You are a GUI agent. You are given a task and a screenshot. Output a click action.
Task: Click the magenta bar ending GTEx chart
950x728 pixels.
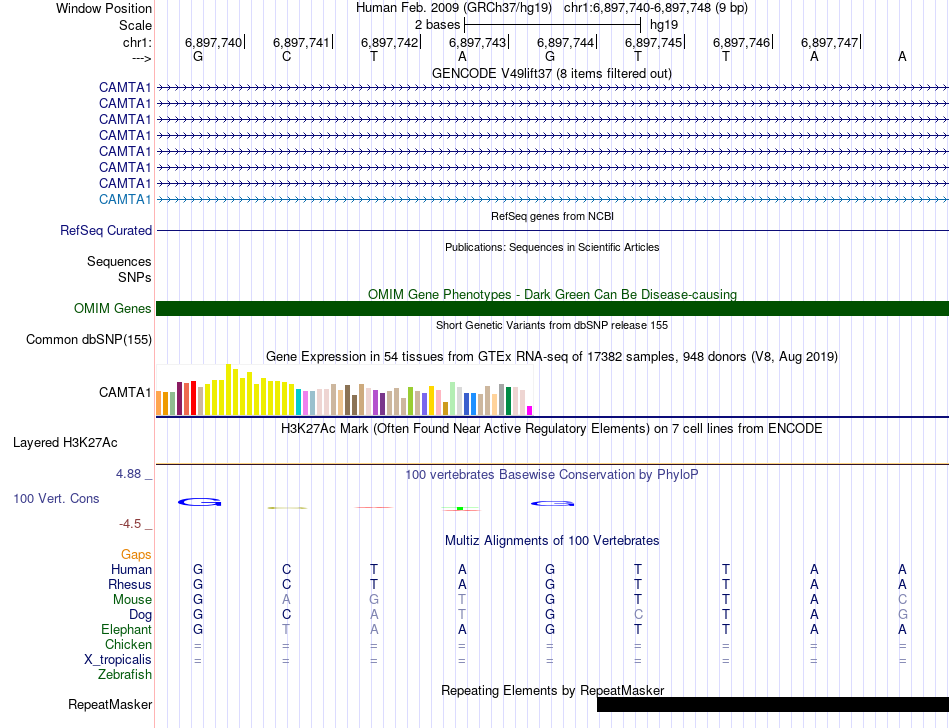point(530,409)
